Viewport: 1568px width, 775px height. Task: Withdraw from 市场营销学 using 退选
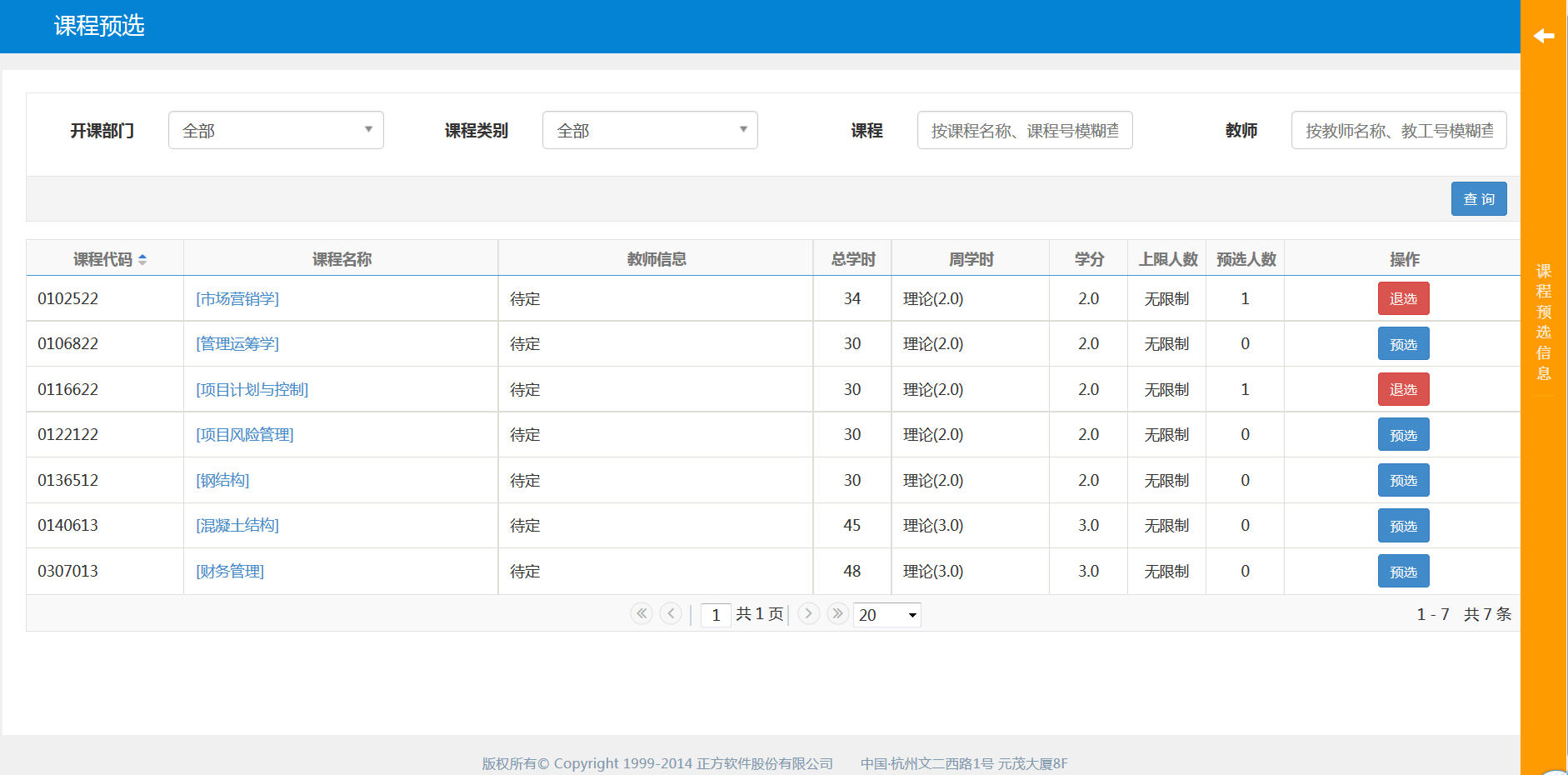(1403, 298)
